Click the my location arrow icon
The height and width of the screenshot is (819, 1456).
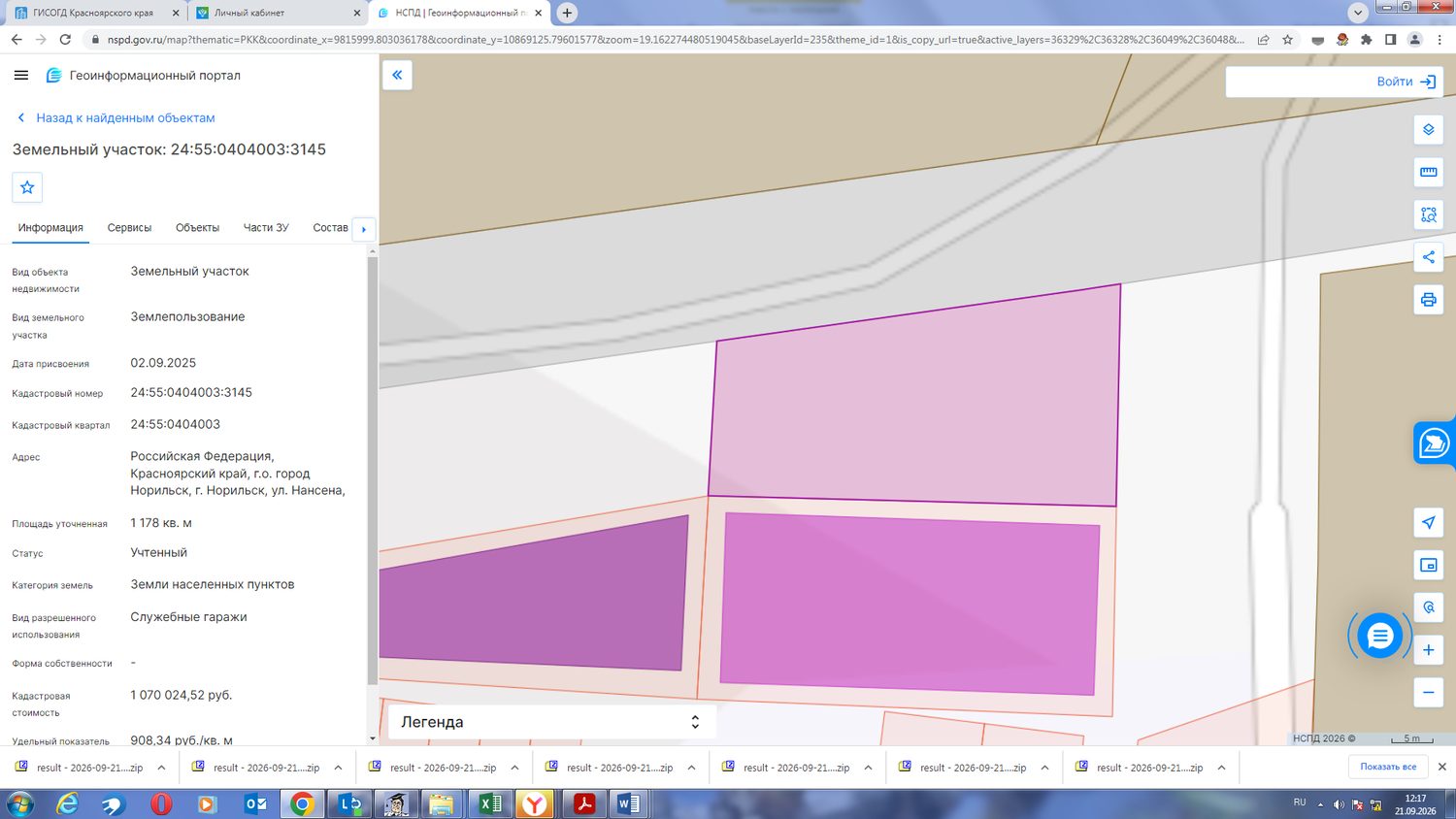click(x=1428, y=522)
